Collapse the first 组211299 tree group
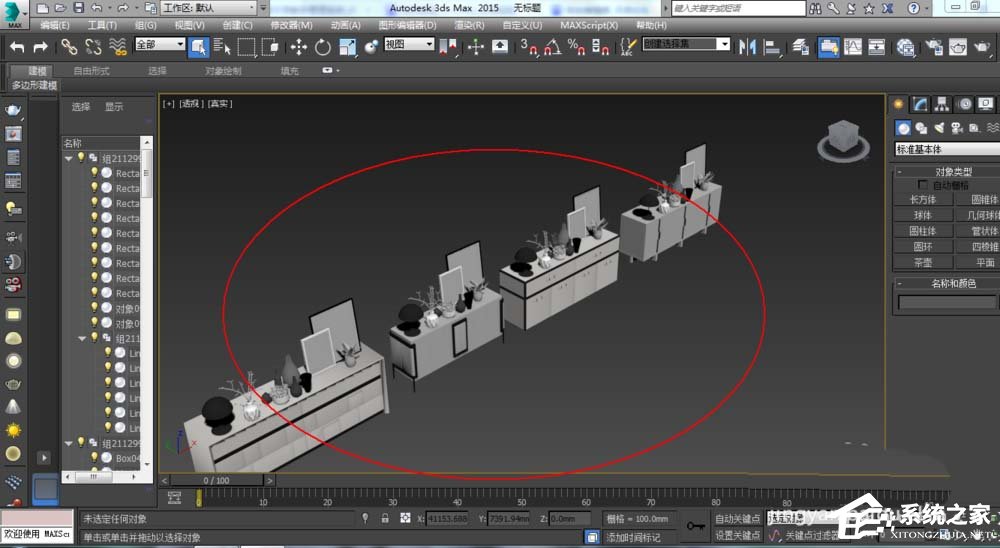 coord(69,157)
